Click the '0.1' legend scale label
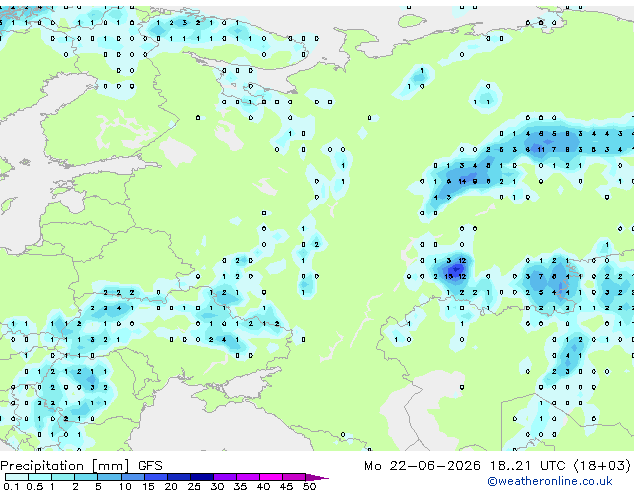Viewport: 634px width, 490px height. [x=11, y=486]
